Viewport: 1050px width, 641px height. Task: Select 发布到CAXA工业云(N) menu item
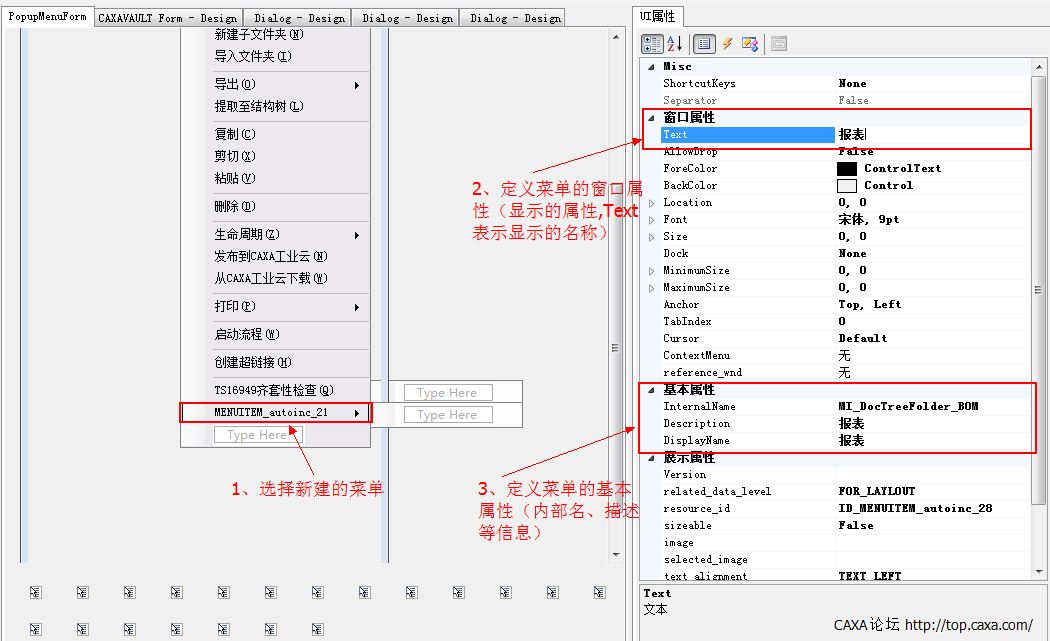pyautogui.click(x=271, y=257)
